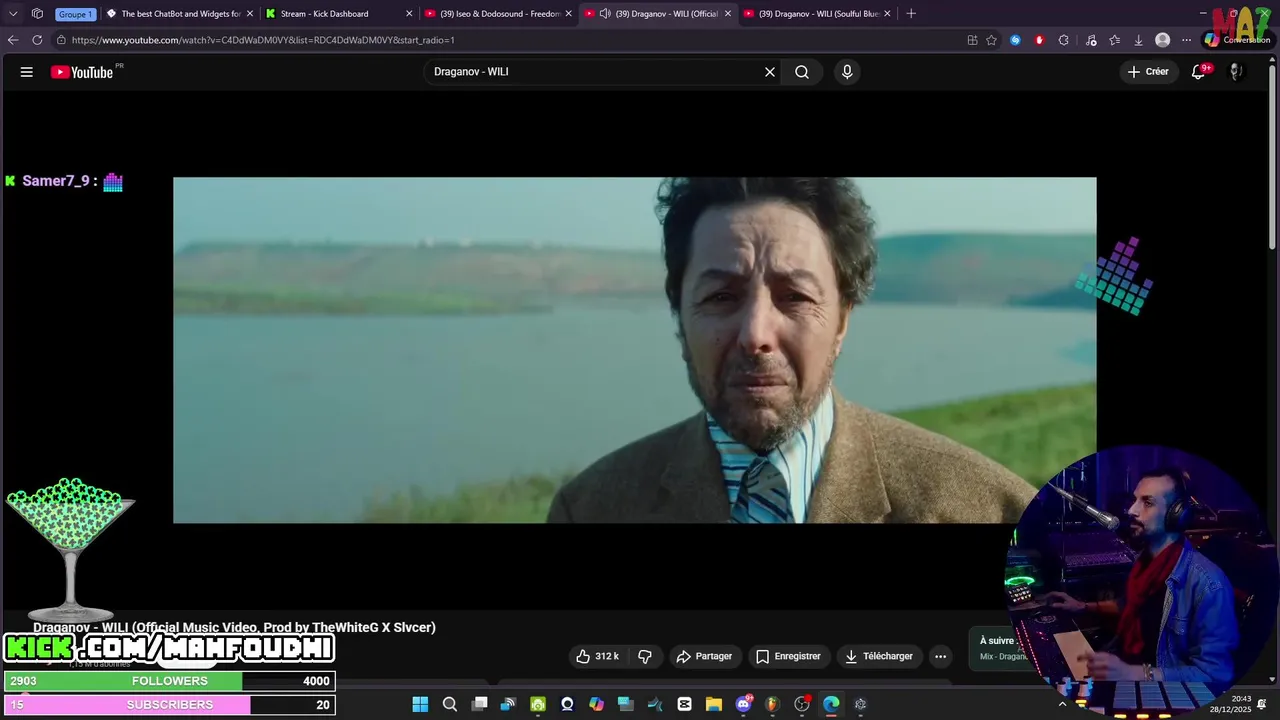Start voice search with the microphone
Screen dimensions: 1280x720
pyautogui.click(x=847, y=72)
